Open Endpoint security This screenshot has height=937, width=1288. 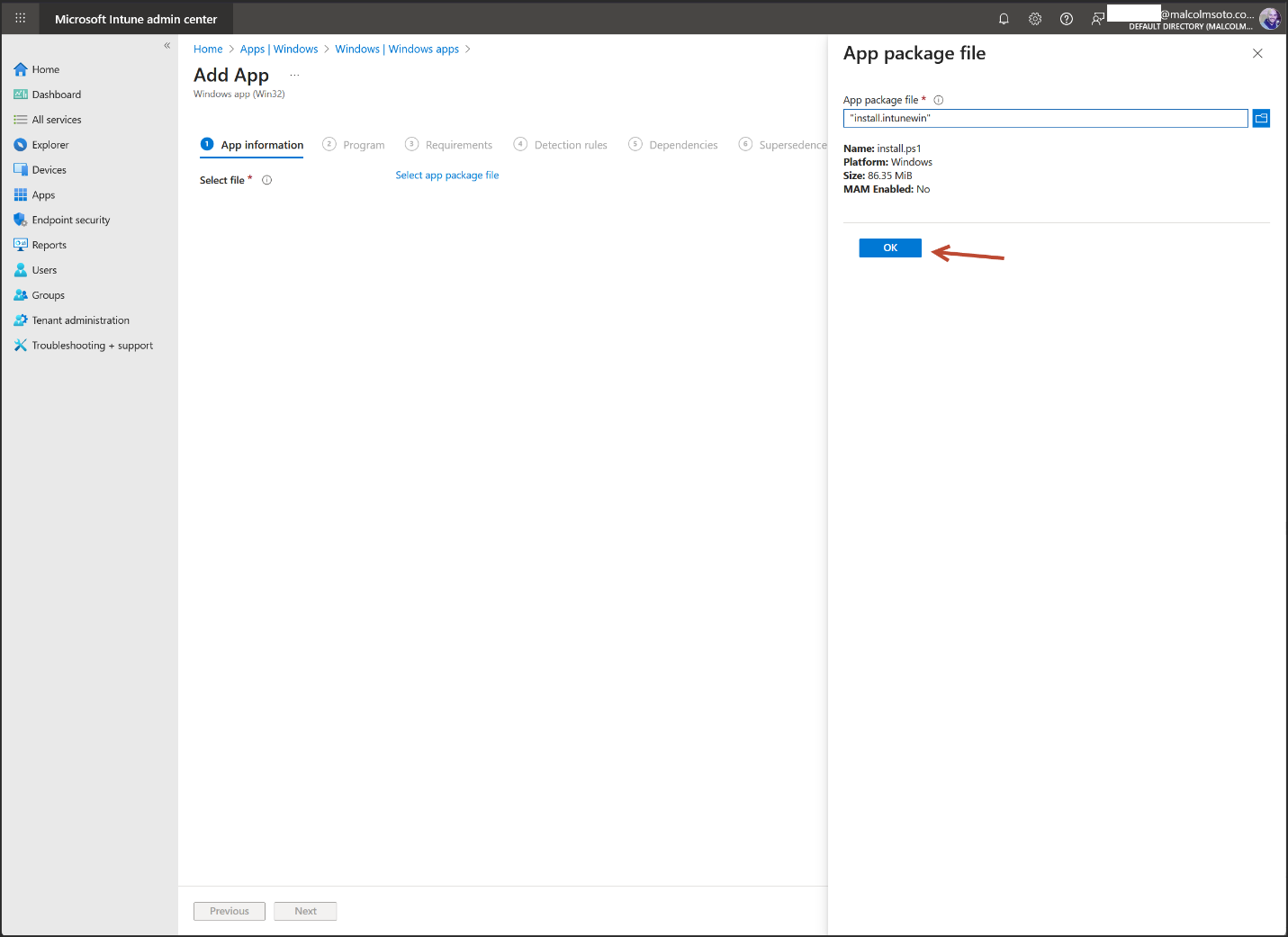(70, 220)
